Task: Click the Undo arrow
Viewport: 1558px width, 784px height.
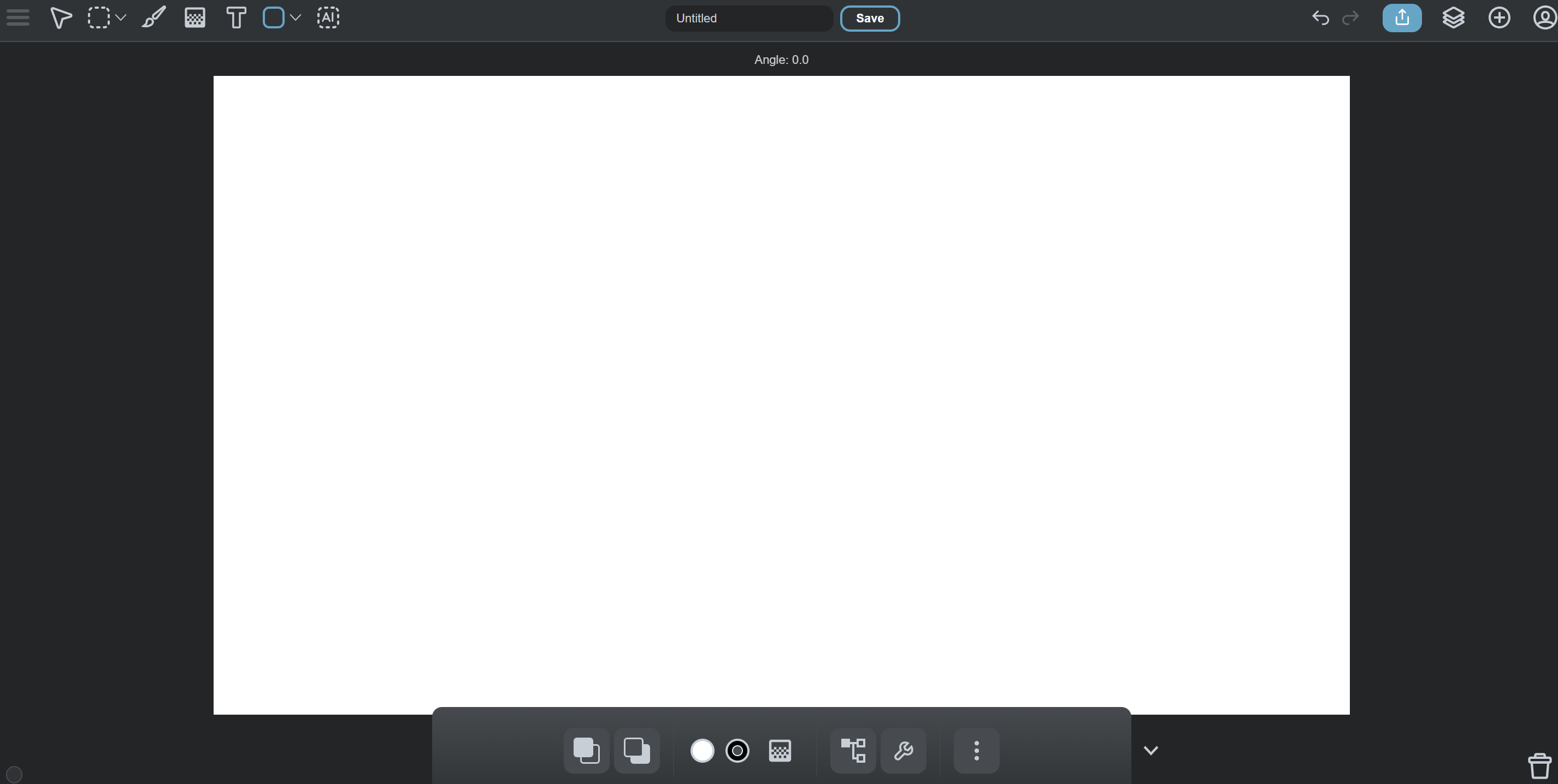Action: 1320,17
